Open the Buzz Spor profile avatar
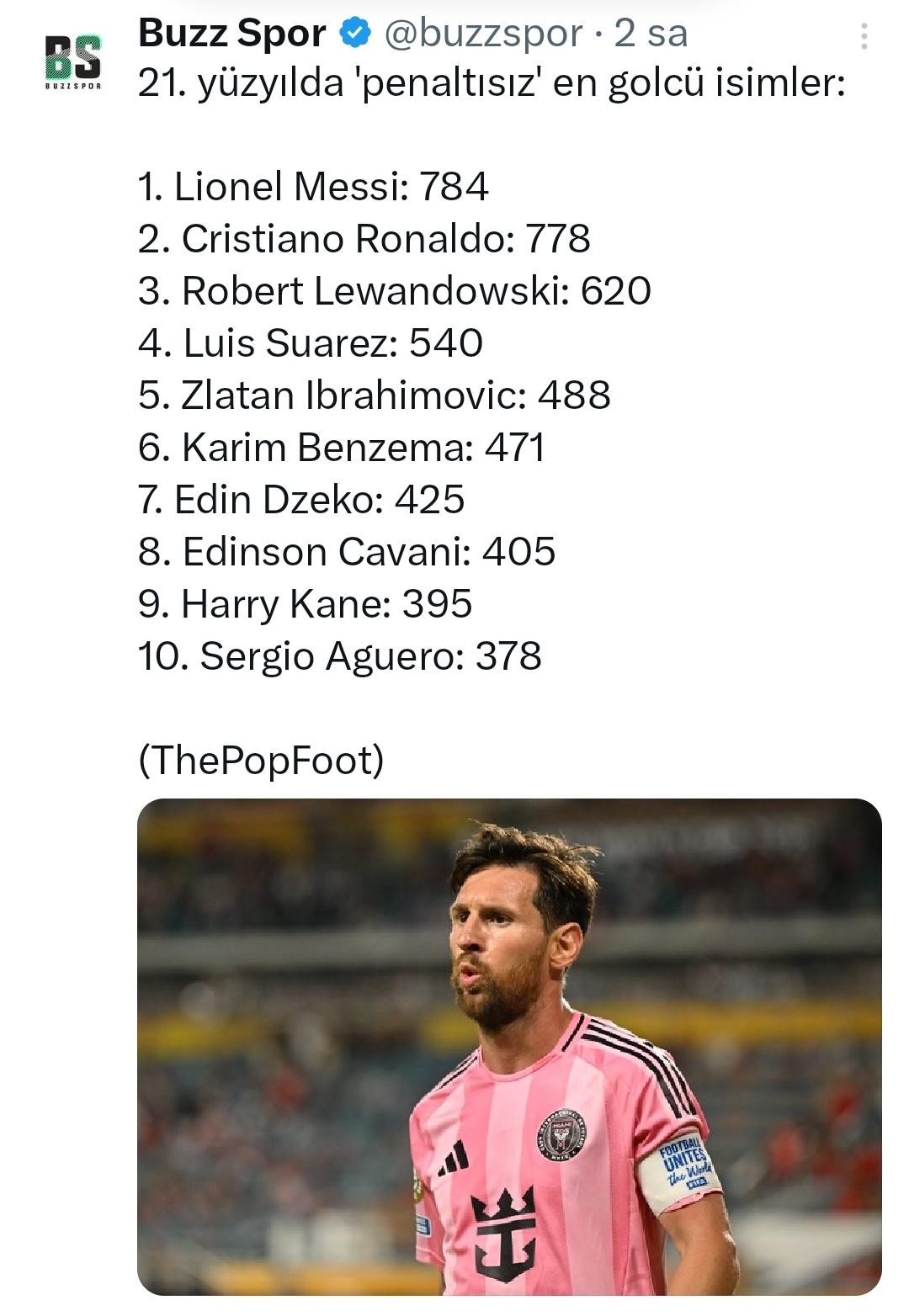The height and width of the screenshot is (1316, 909). click(x=72, y=61)
